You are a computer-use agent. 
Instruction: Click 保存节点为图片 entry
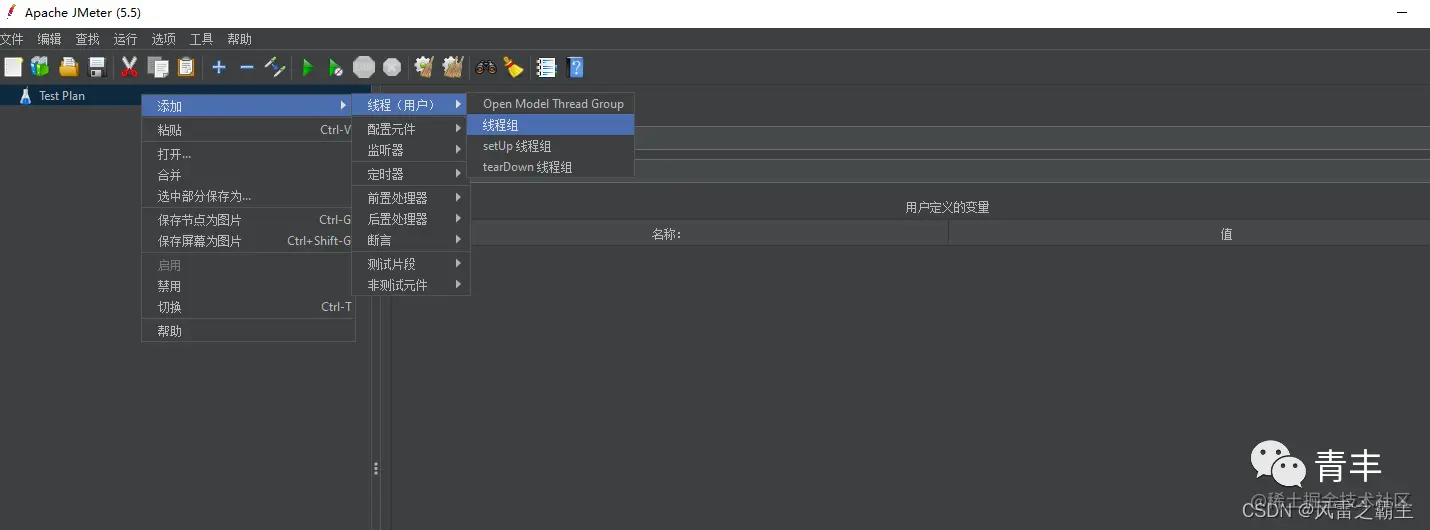[248, 220]
